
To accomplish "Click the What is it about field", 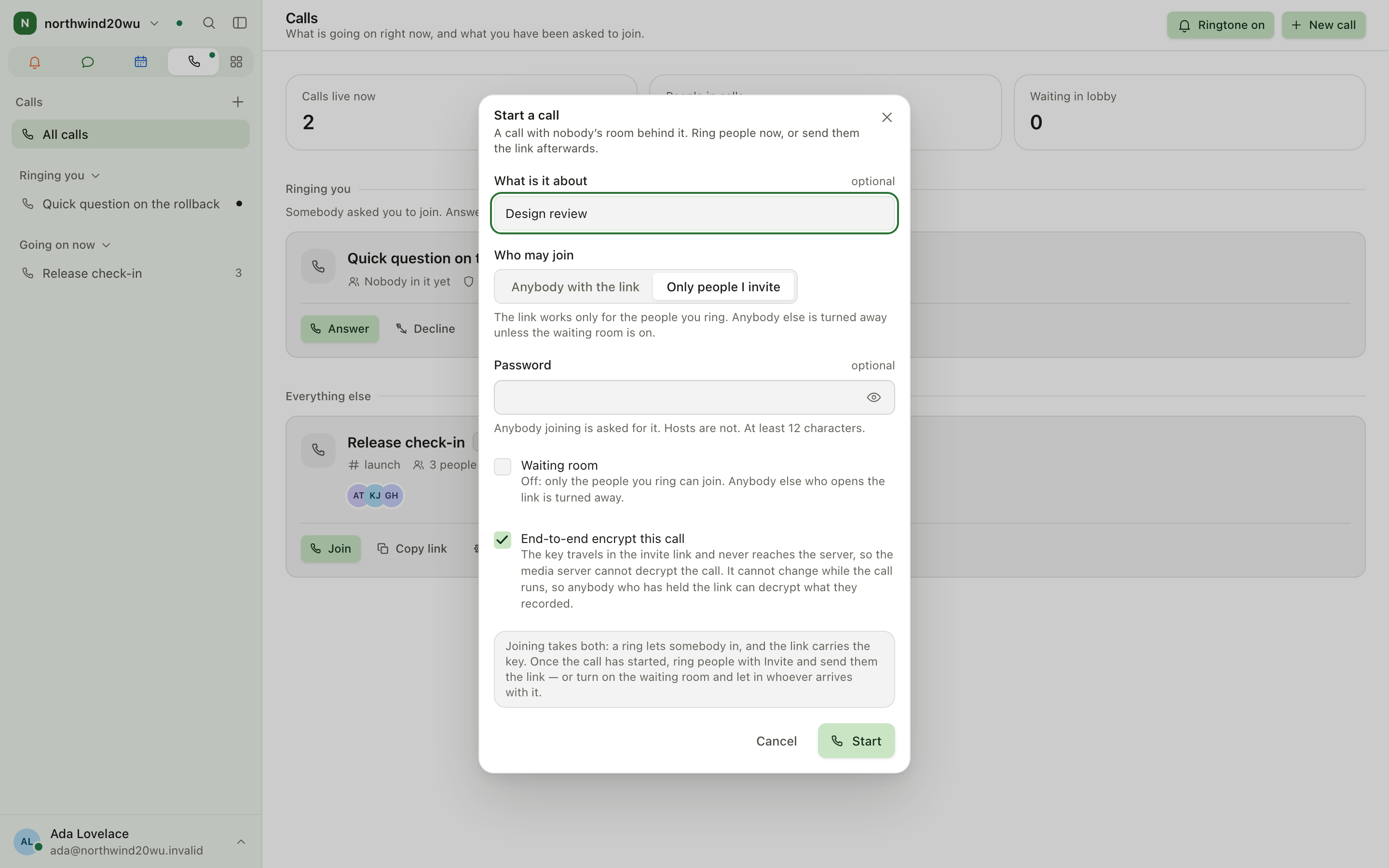I will click(694, 214).
